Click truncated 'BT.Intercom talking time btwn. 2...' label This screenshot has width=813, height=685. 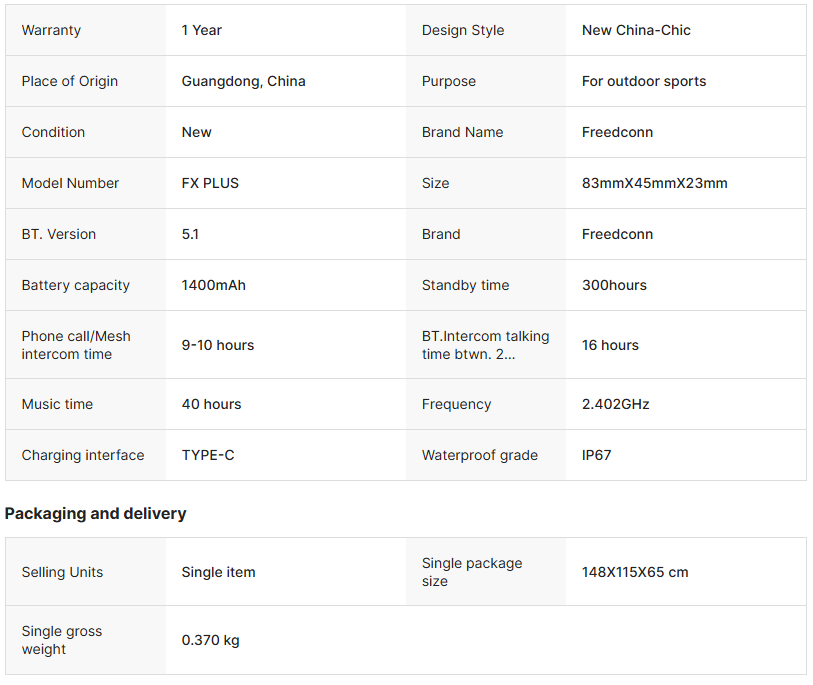[x=485, y=345]
